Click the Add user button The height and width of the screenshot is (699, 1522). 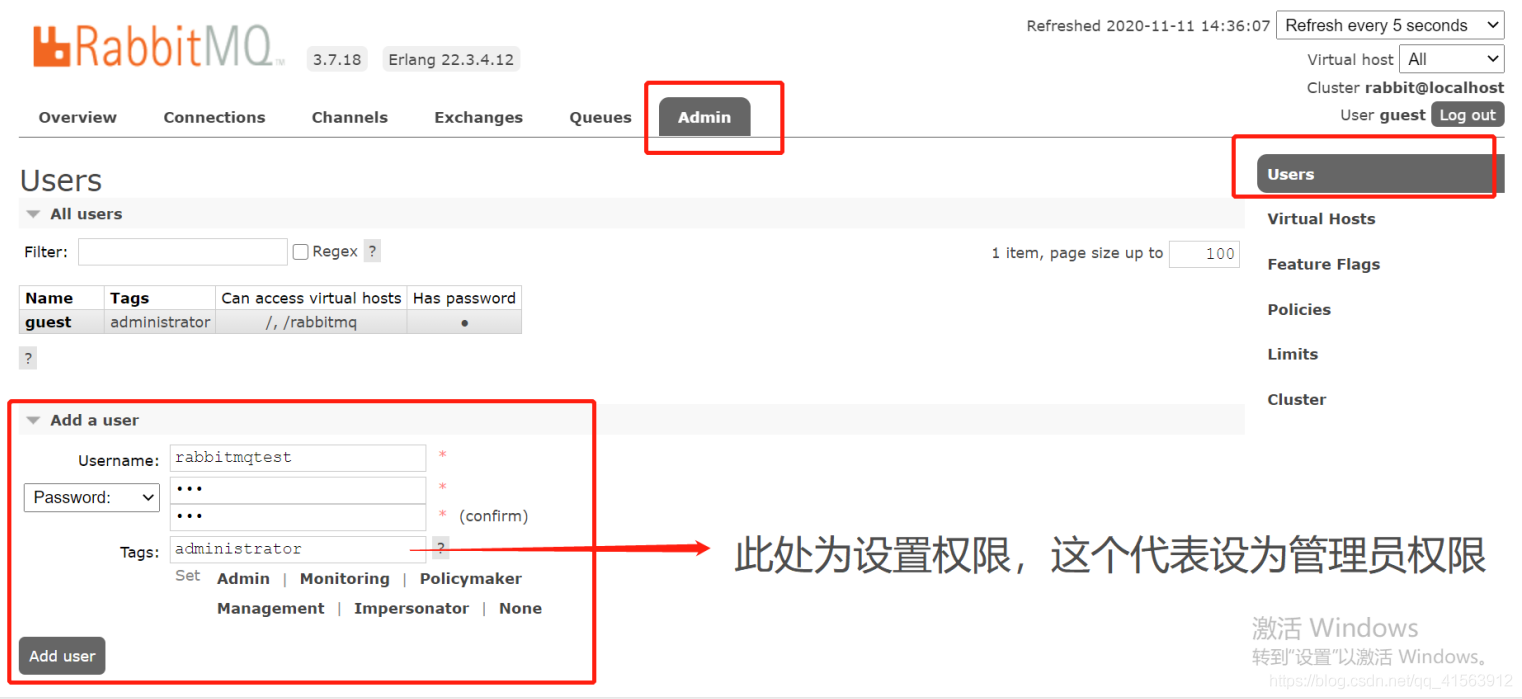[62, 656]
